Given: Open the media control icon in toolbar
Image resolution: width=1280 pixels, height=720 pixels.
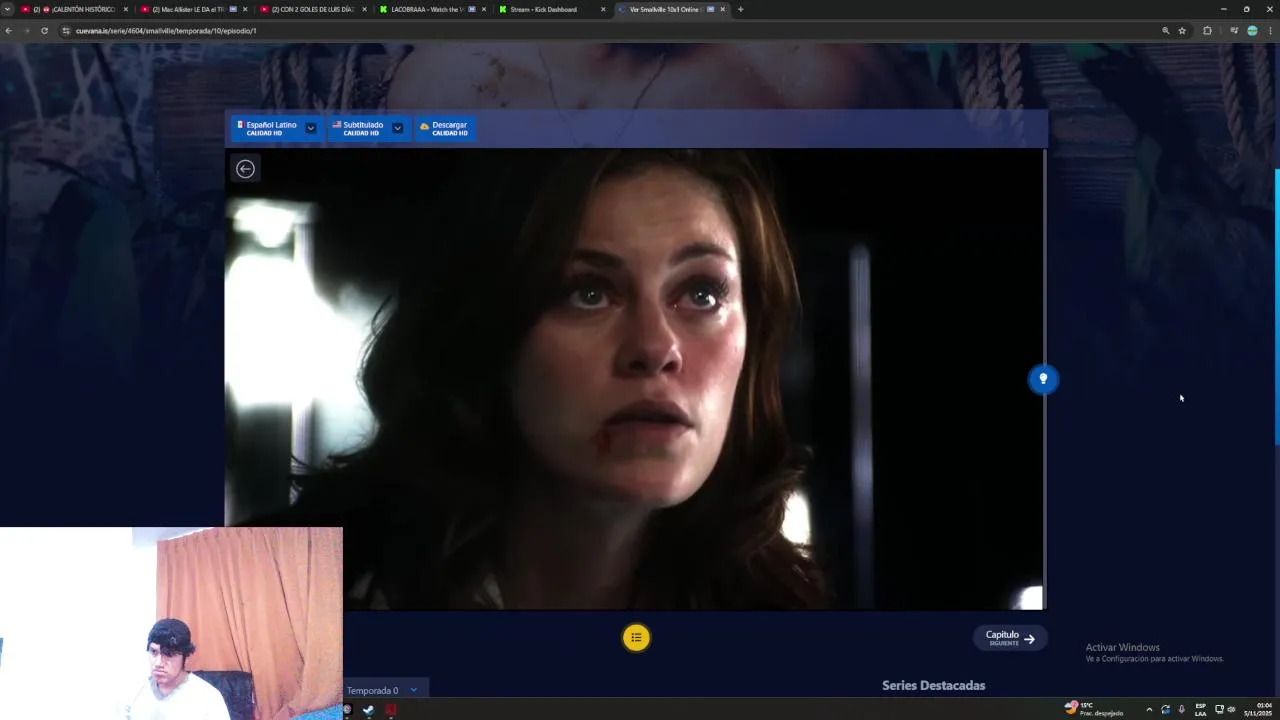Looking at the screenshot, I should (x=1234, y=31).
